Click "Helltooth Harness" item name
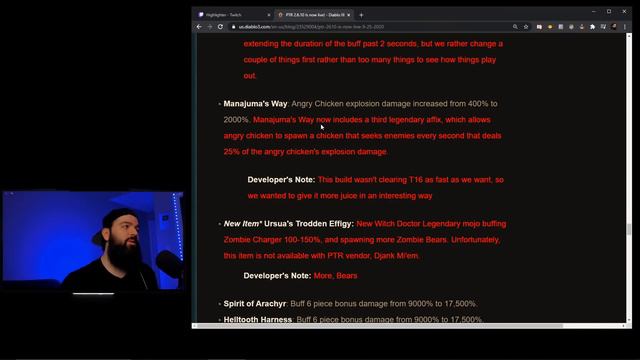Viewport: 640px width, 360px height. 258,319
